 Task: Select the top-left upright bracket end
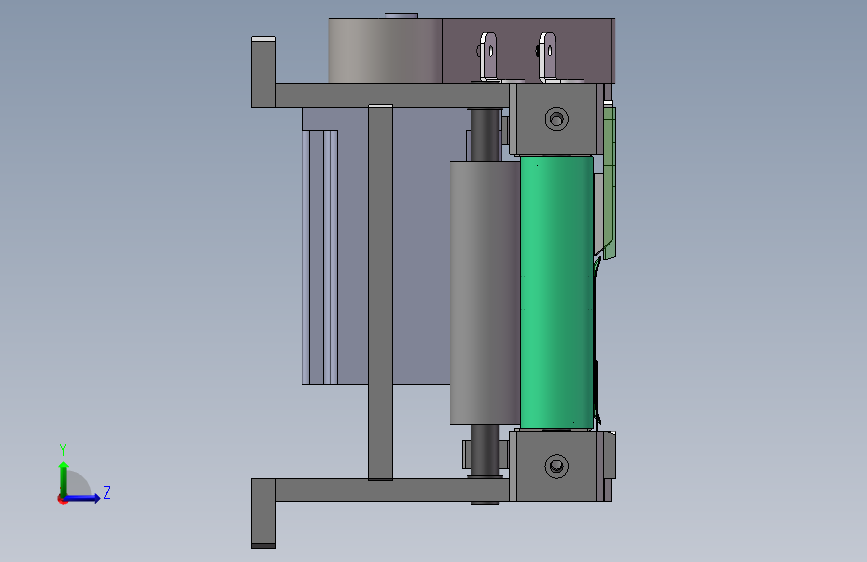263,72
